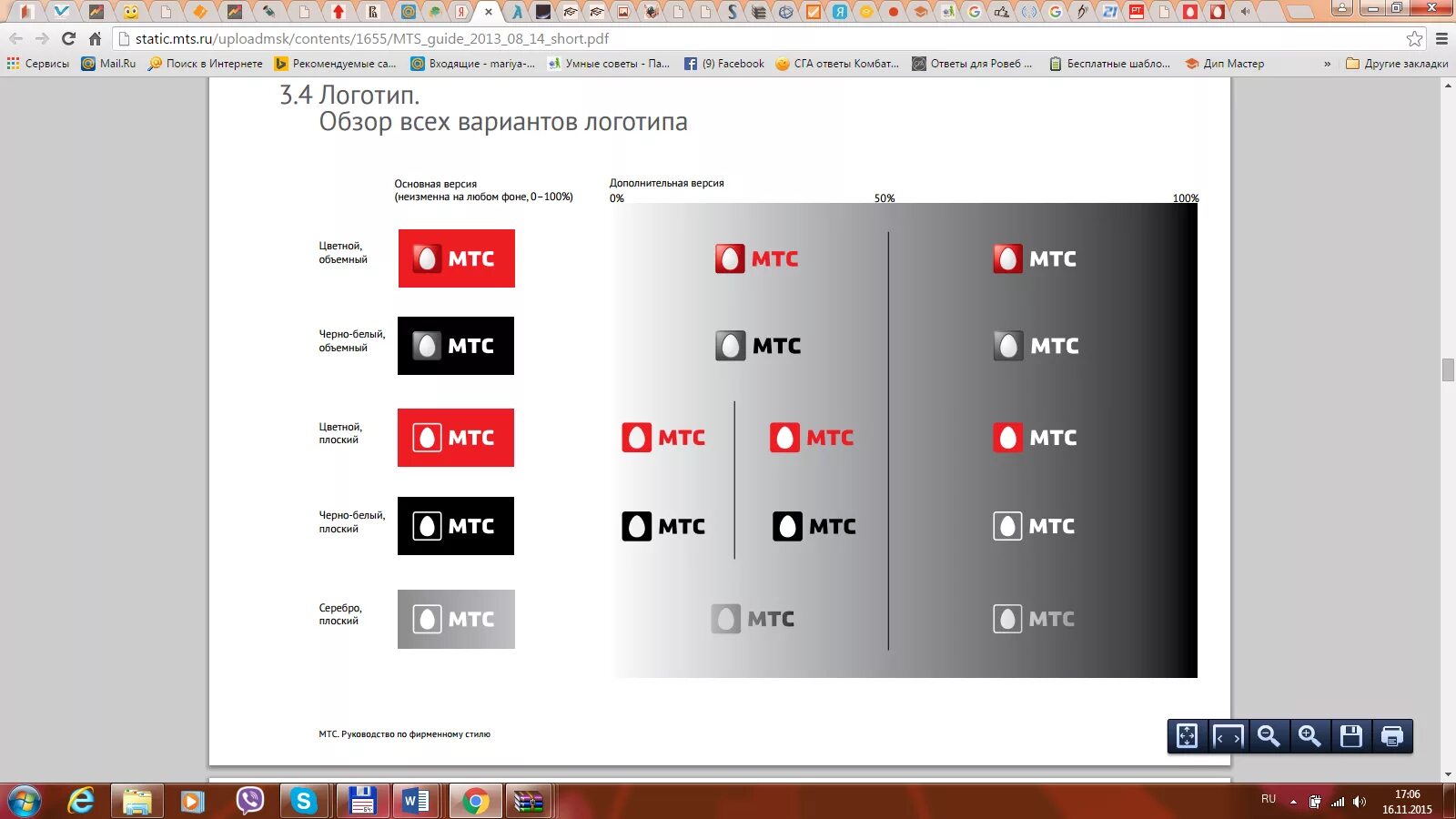Screen dimensions: 1456x819
Task: Save the PDF using the floppy disk icon
Action: pos(1351,736)
